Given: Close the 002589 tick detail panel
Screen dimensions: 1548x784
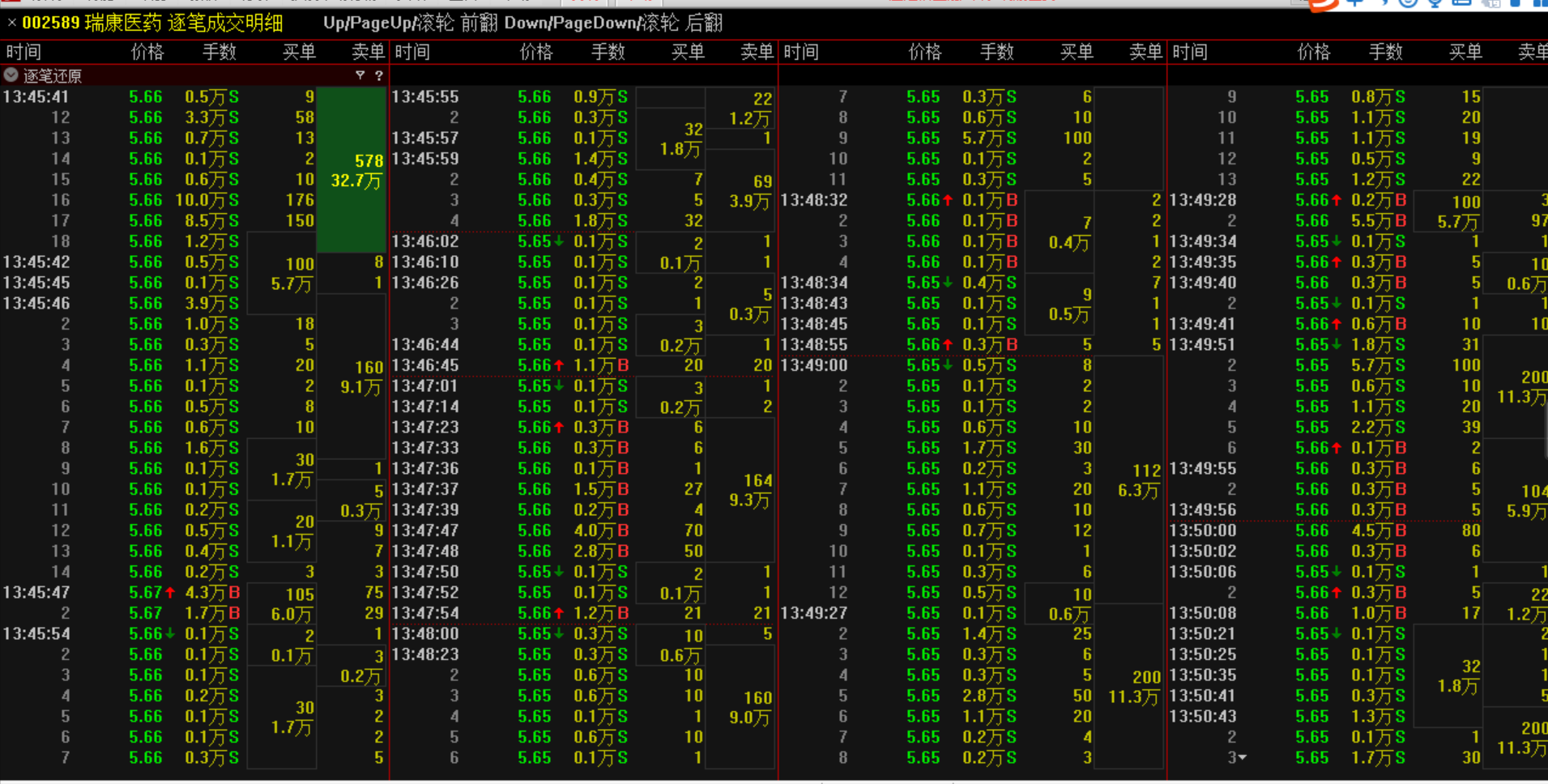Looking at the screenshot, I should point(11,23).
